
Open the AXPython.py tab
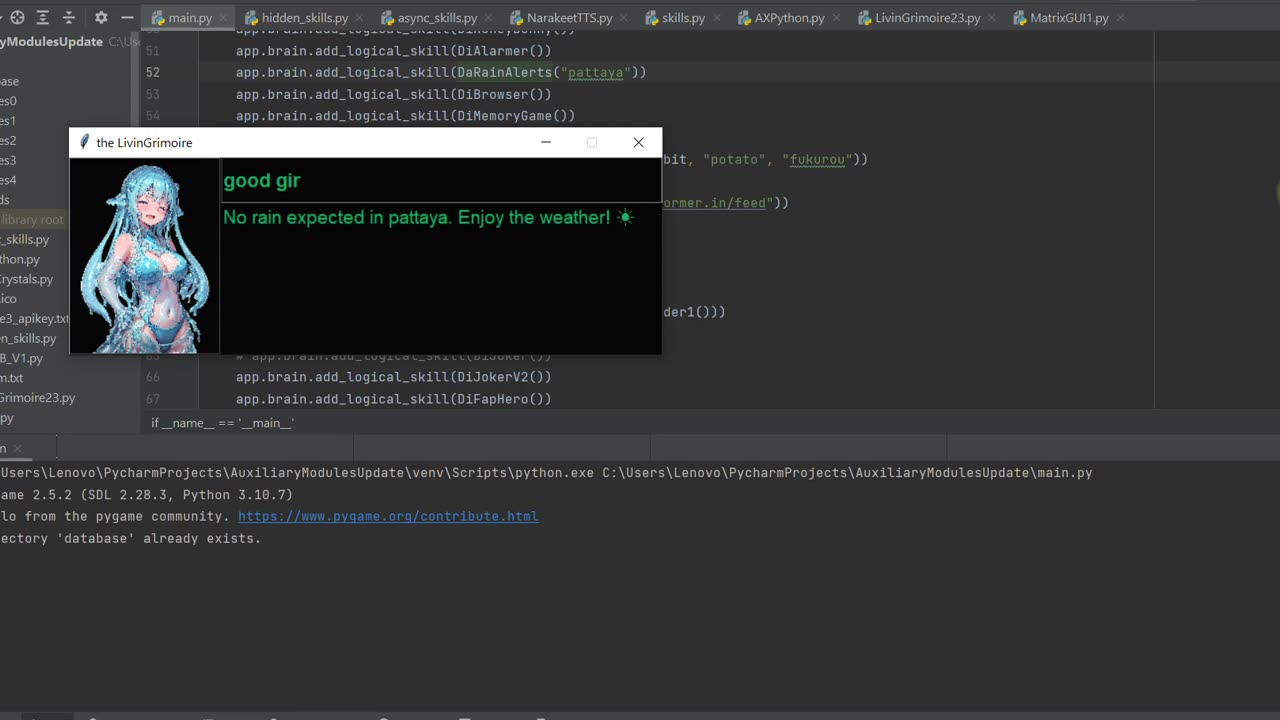click(x=789, y=18)
